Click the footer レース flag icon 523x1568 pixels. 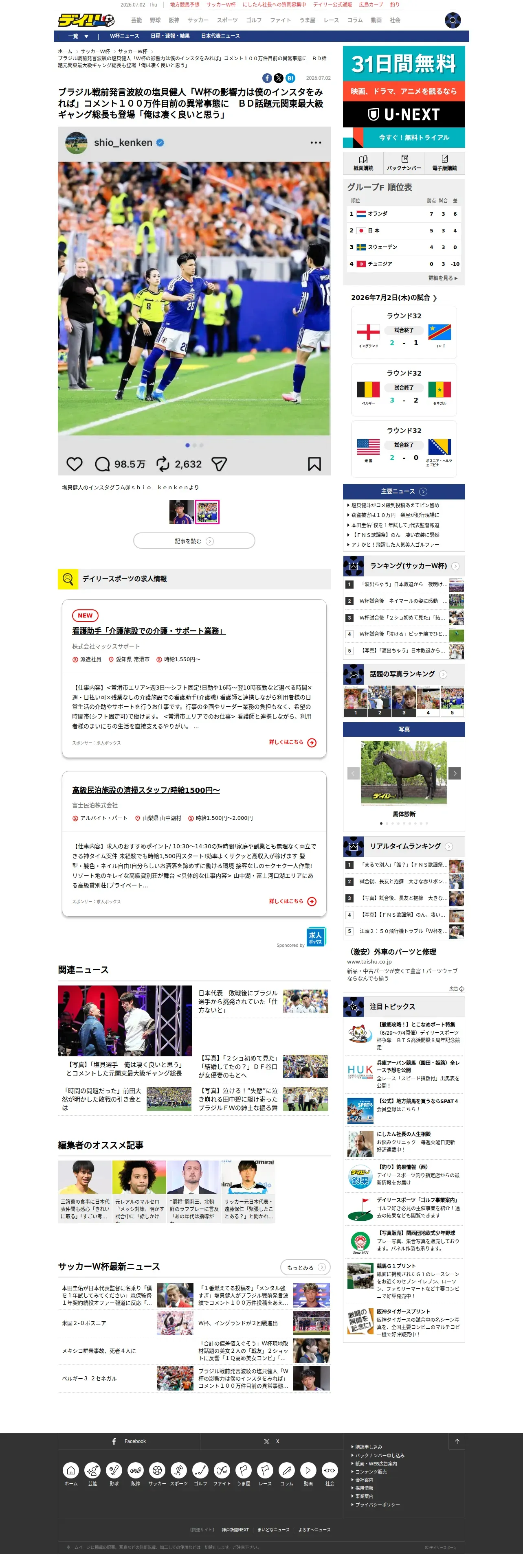pyautogui.click(x=265, y=1470)
